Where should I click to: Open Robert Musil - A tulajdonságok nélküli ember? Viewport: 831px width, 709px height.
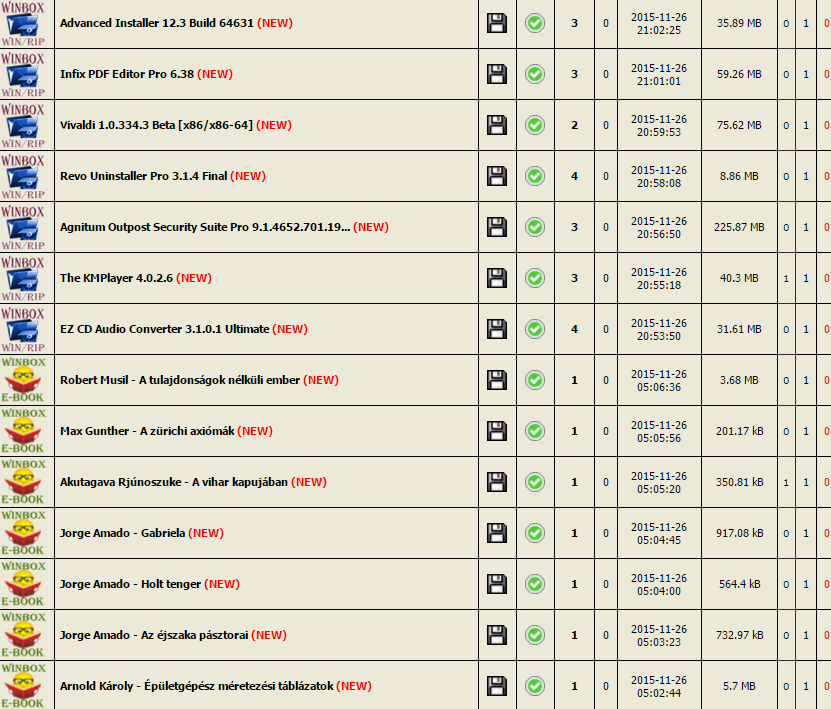click(180, 380)
